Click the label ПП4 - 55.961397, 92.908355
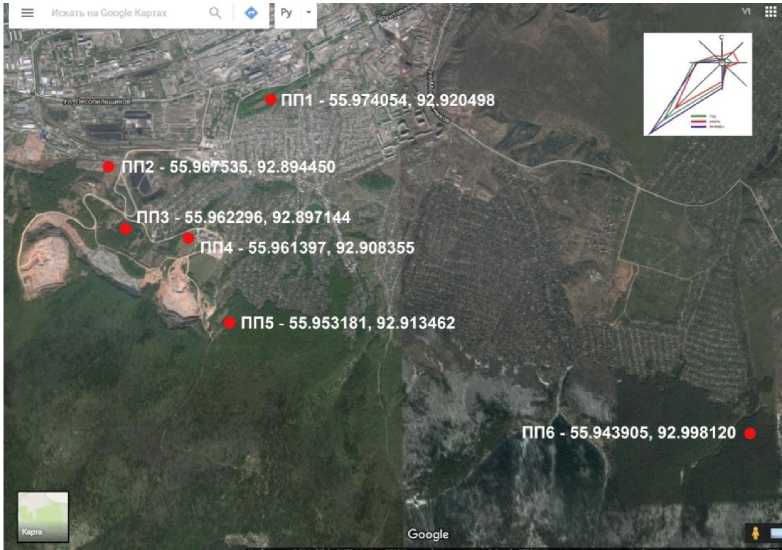This screenshot has height=550, width=782. click(307, 248)
